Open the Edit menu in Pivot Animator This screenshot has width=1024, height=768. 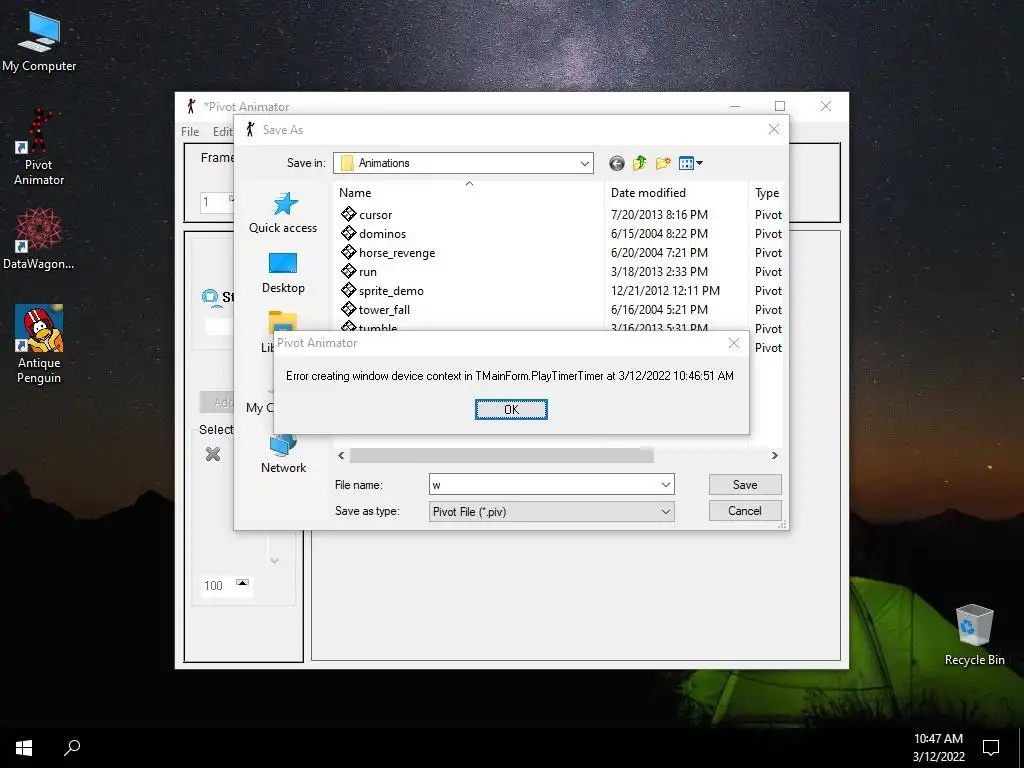[x=222, y=131]
